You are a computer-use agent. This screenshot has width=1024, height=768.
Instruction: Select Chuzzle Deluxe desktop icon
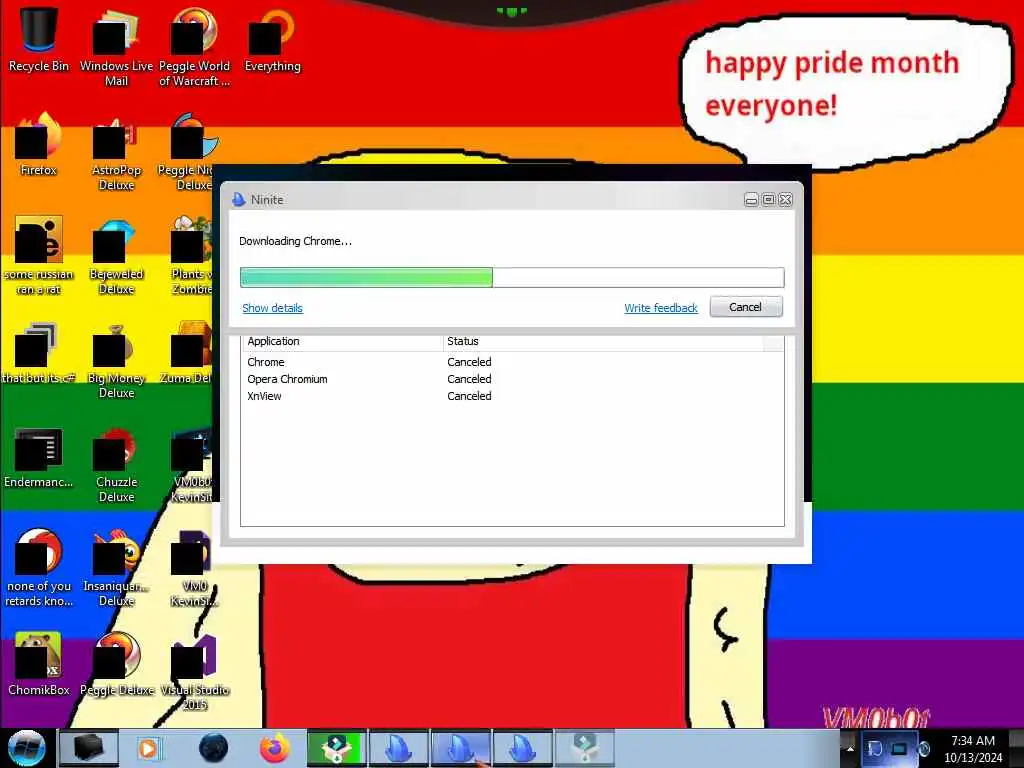tap(116, 464)
